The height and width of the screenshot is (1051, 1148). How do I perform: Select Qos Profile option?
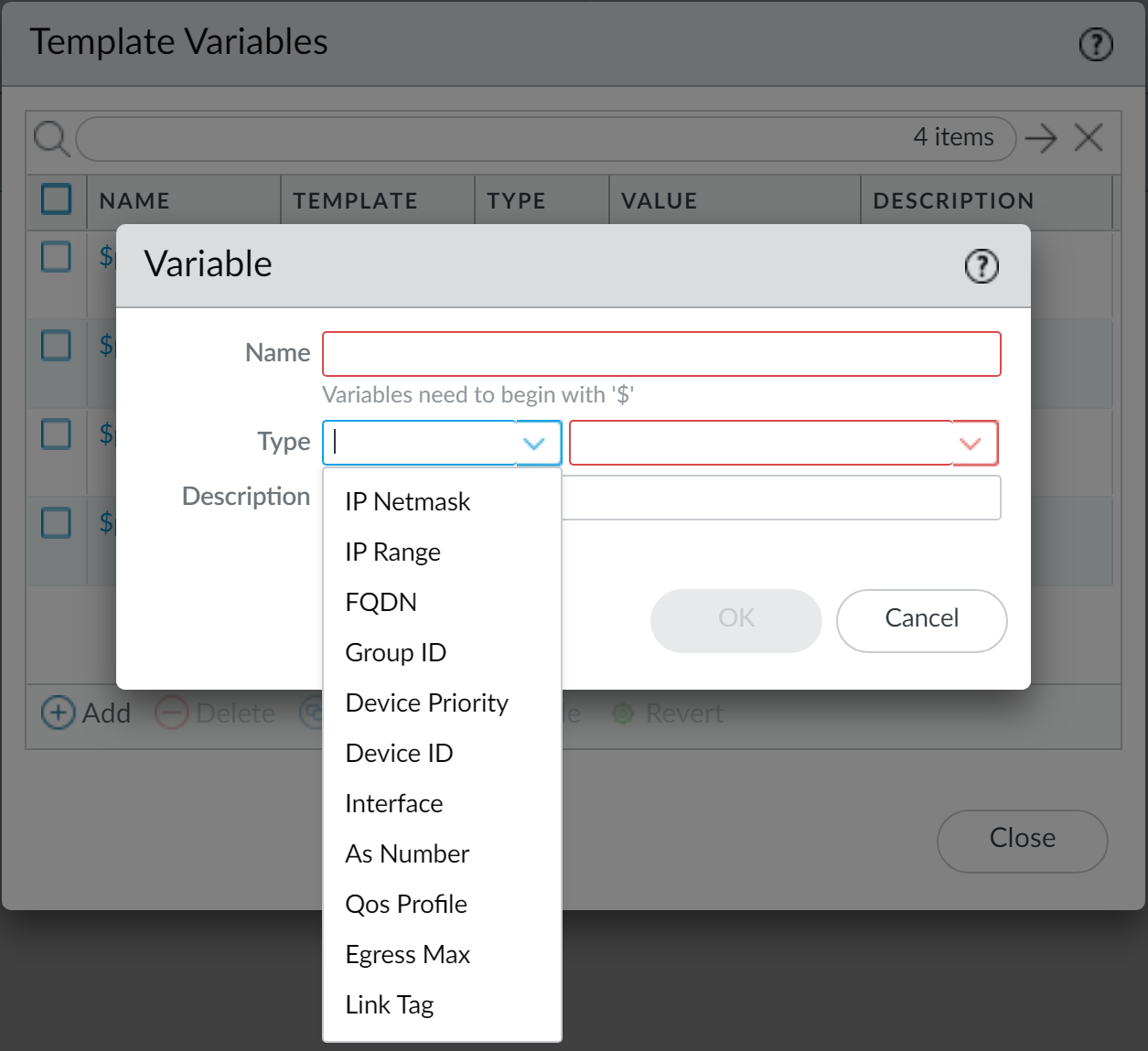pos(406,904)
